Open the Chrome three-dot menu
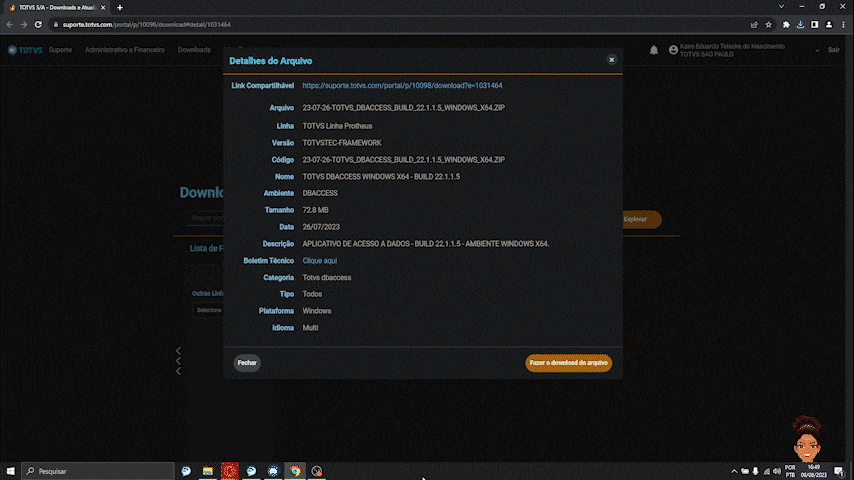Viewport: 854px width, 480px height. (843, 25)
